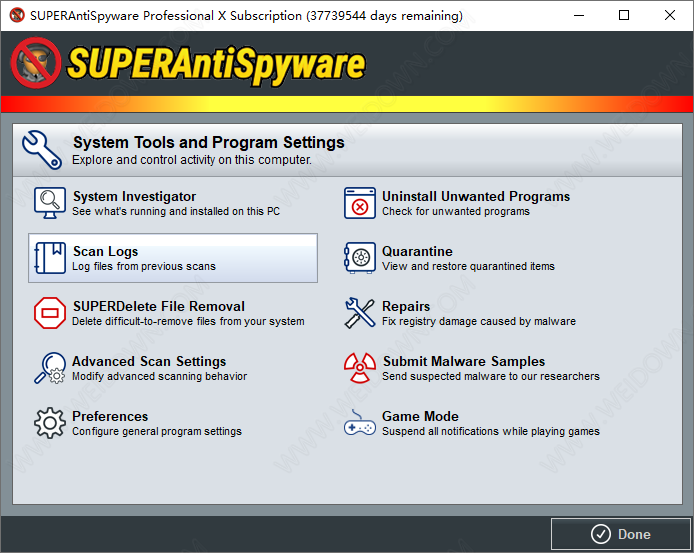Viewport: 694px width, 553px height.
Task: Click "Check for unwanted programs" text
Action: (455, 211)
